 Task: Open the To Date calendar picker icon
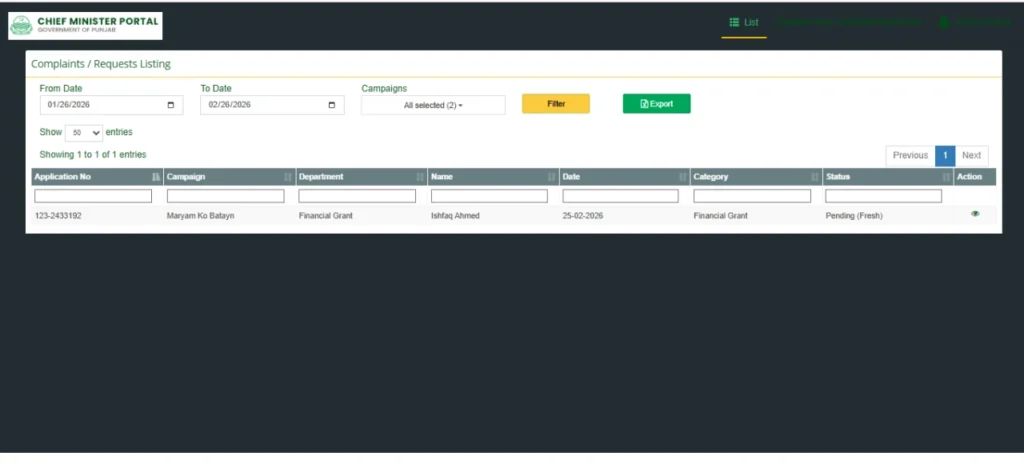(332, 105)
